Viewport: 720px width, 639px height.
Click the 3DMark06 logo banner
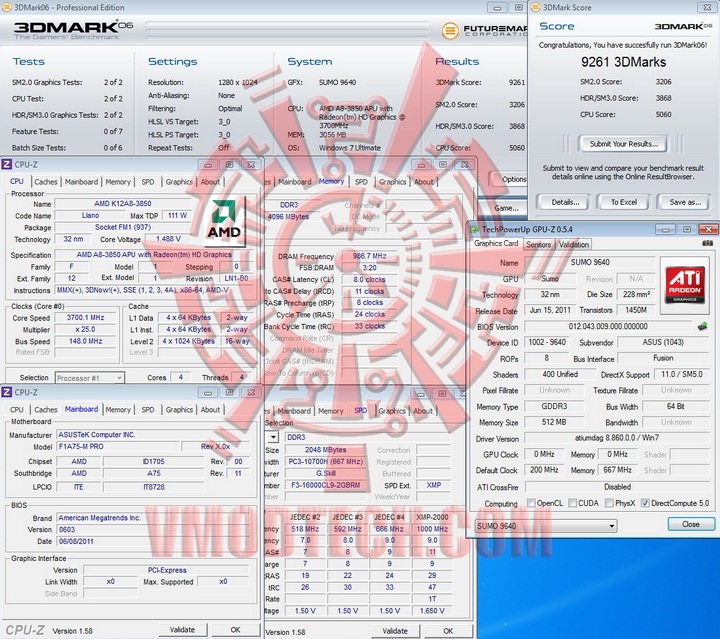click(x=73, y=30)
